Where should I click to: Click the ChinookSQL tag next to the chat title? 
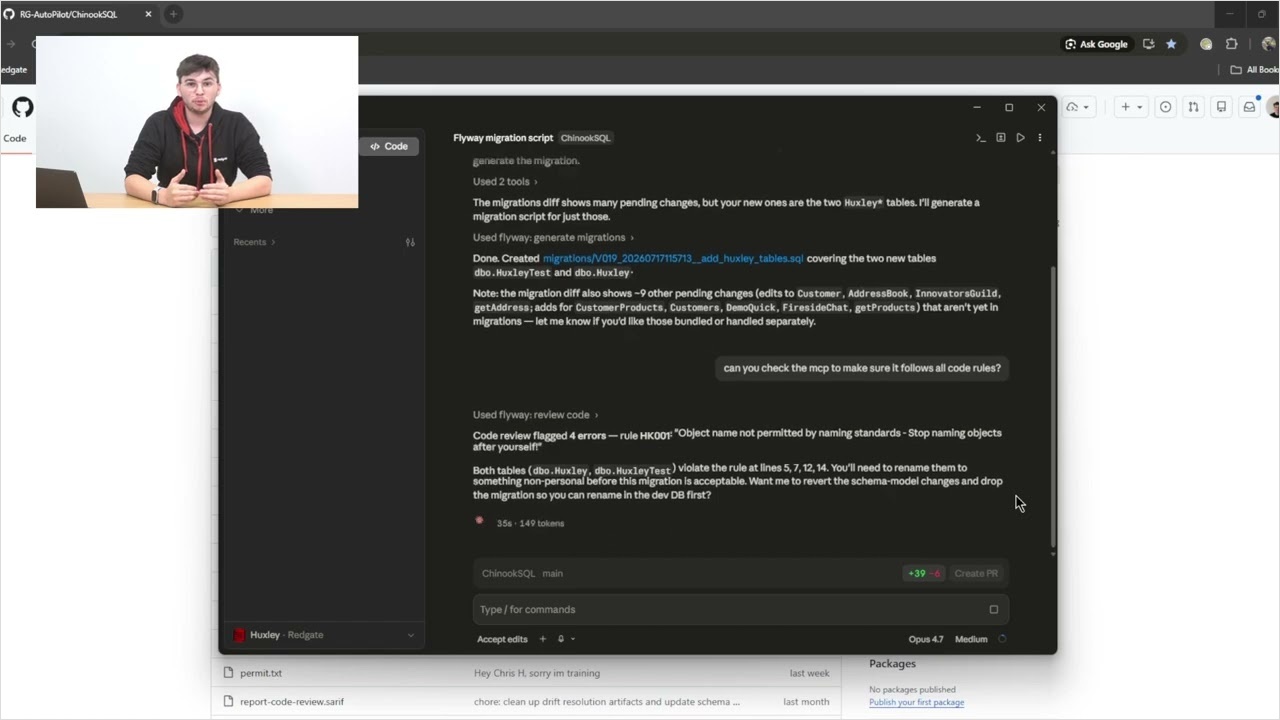pos(585,138)
